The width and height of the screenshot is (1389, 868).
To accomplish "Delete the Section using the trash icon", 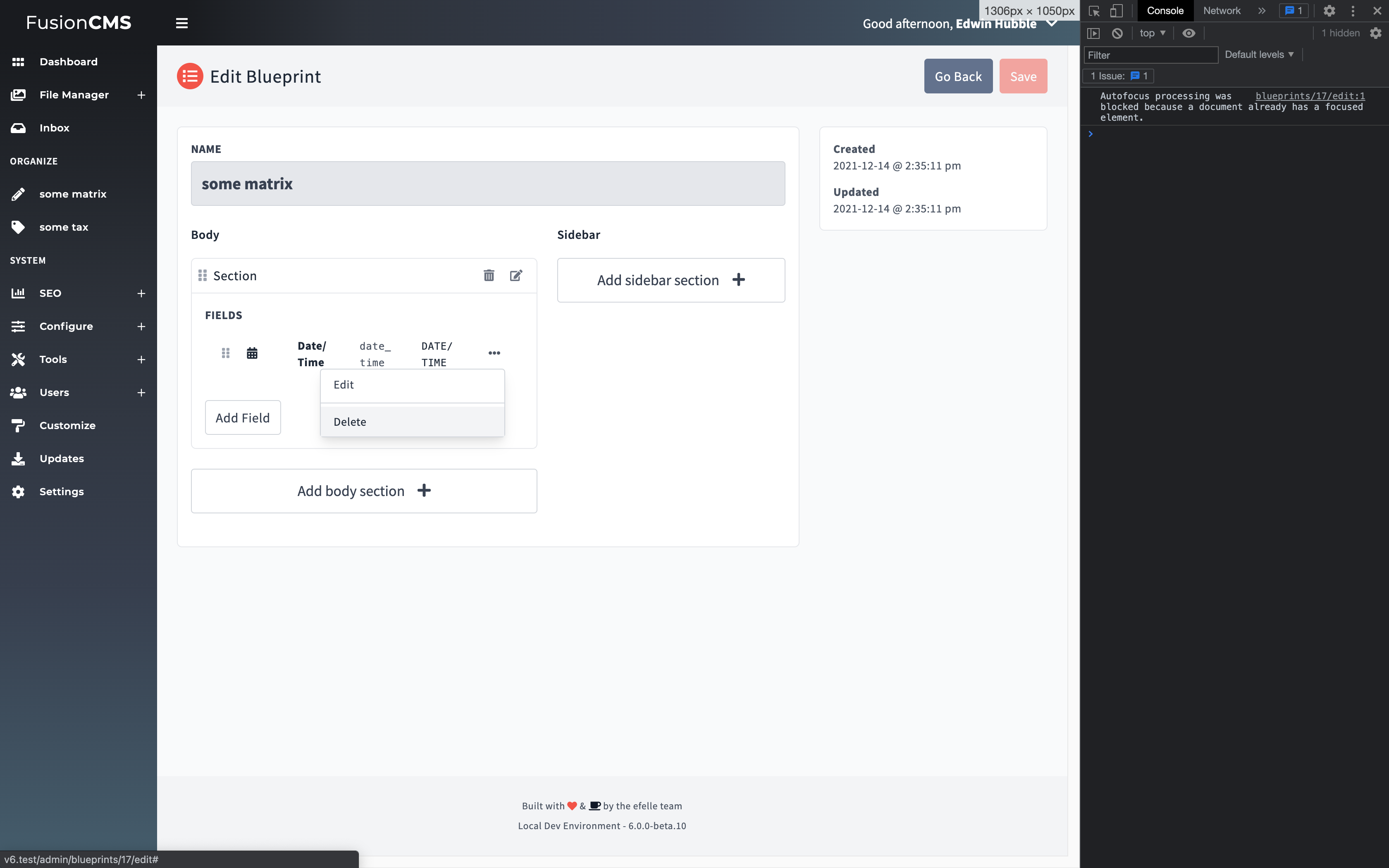I will [x=489, y=276].
